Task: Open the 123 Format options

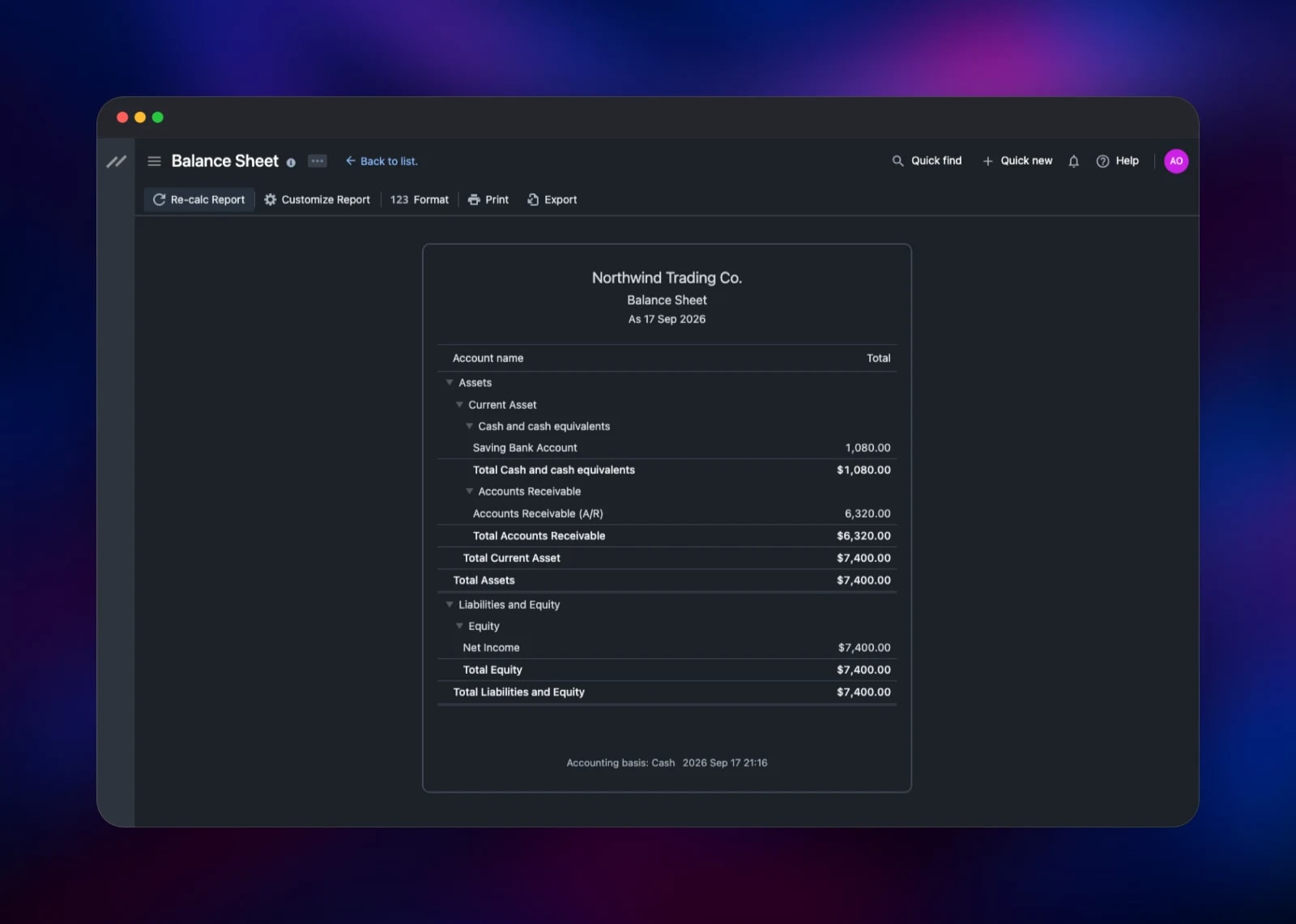Action: (x=420, y=199)
